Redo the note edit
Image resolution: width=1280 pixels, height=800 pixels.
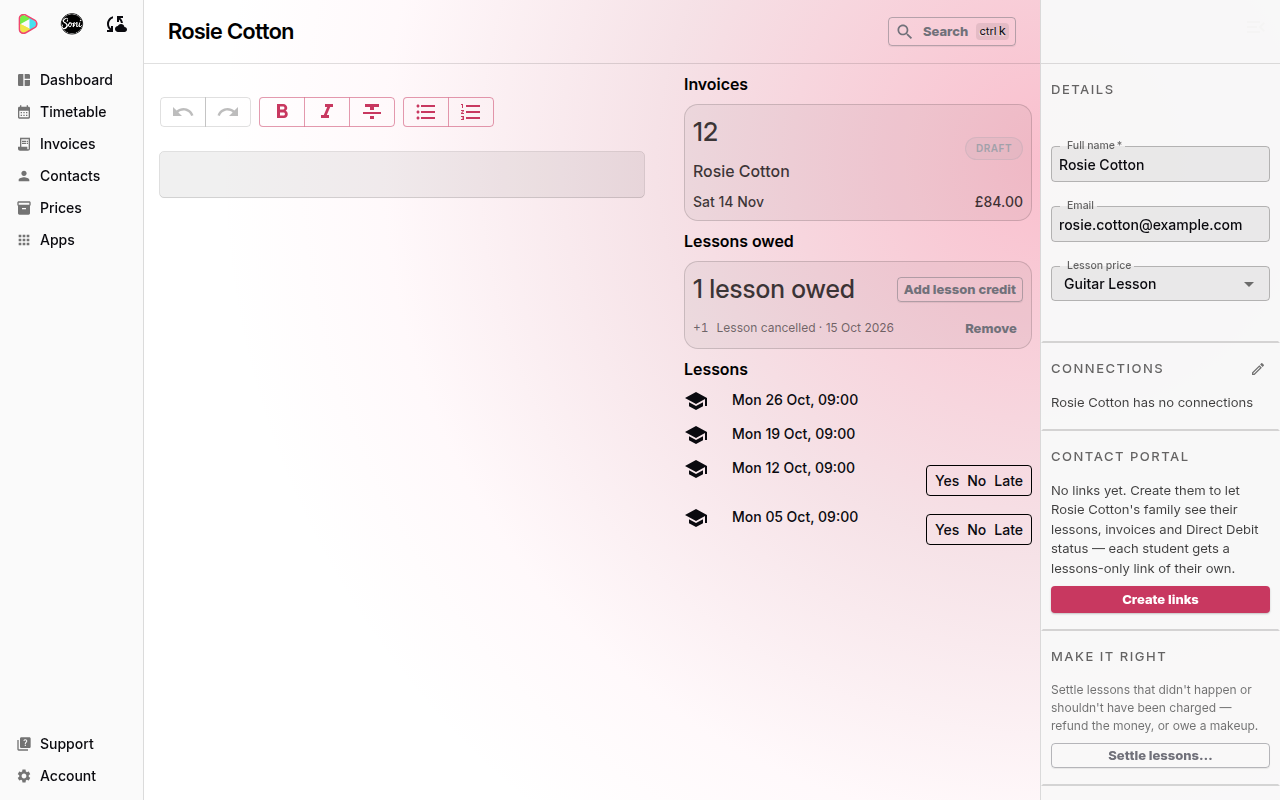[228, 112]
